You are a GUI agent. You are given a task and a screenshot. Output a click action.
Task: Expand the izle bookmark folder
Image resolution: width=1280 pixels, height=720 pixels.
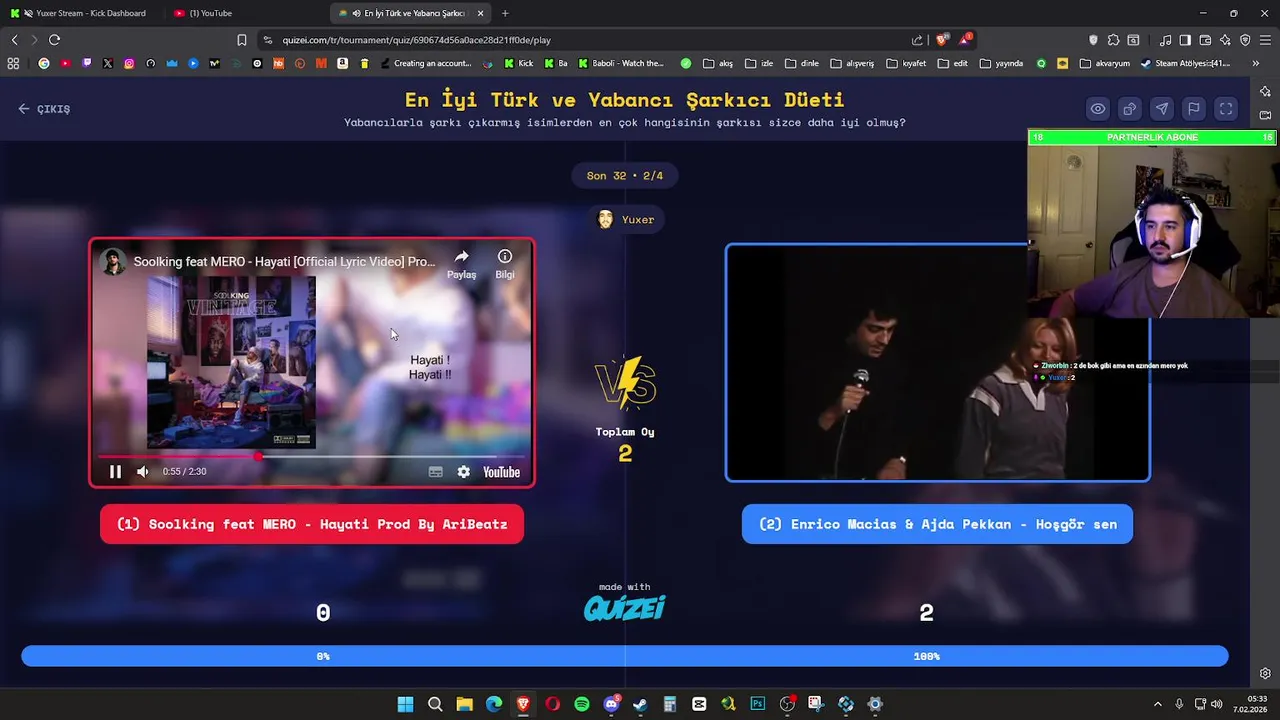759,63
